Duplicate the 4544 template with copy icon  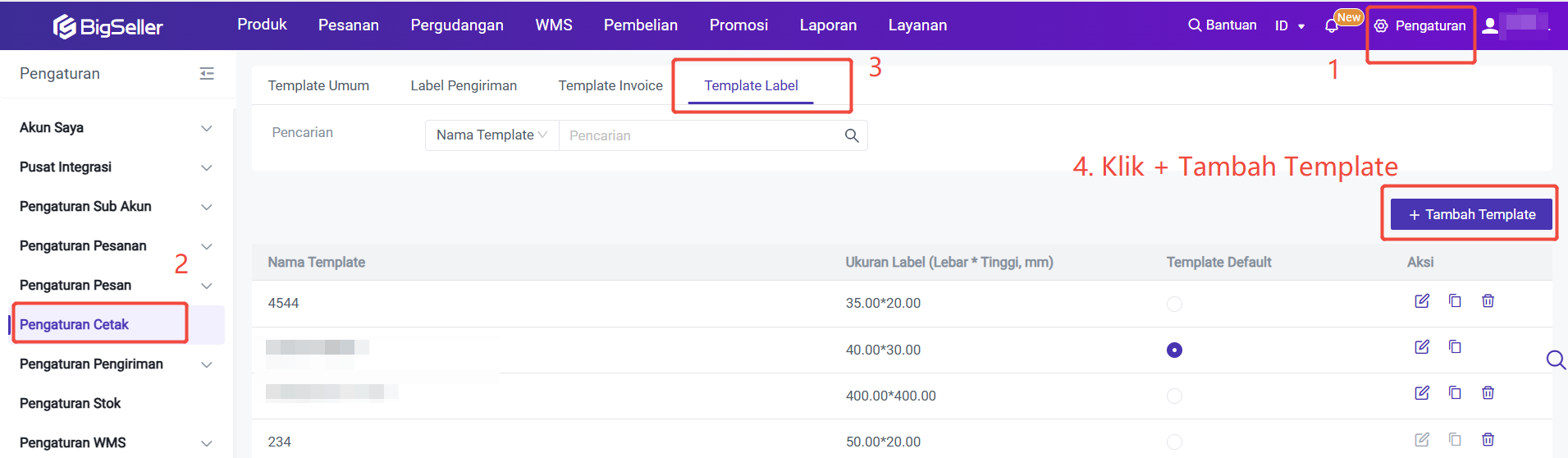1455,301
